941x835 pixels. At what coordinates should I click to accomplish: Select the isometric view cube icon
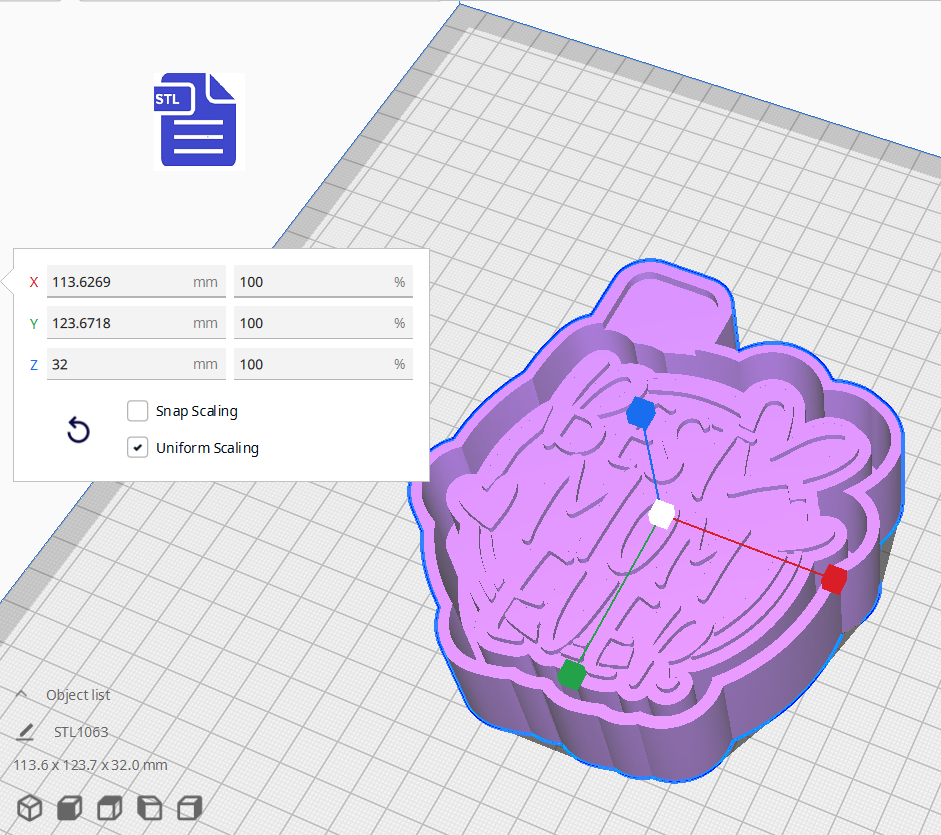point(29,807)
